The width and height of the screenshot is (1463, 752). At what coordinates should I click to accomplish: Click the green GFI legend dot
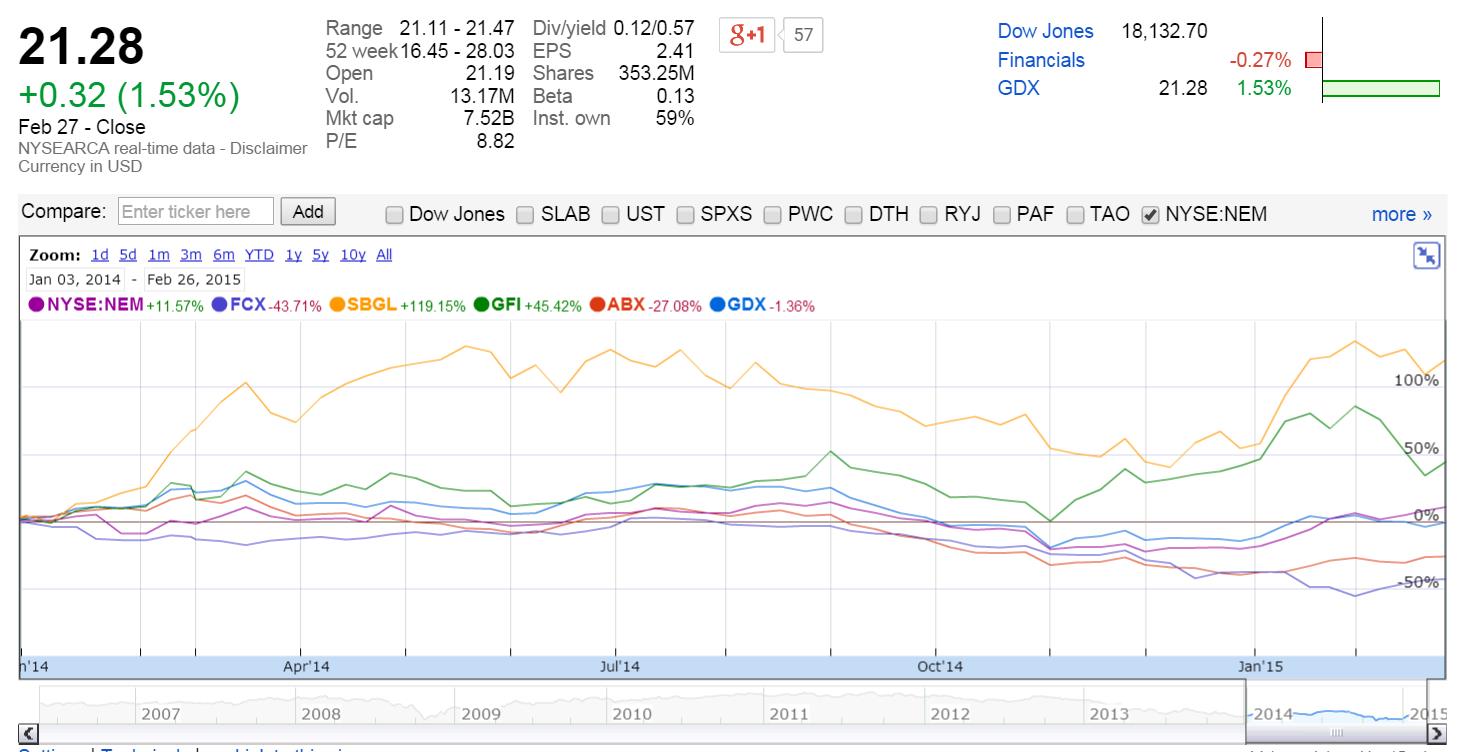point(480,305)
